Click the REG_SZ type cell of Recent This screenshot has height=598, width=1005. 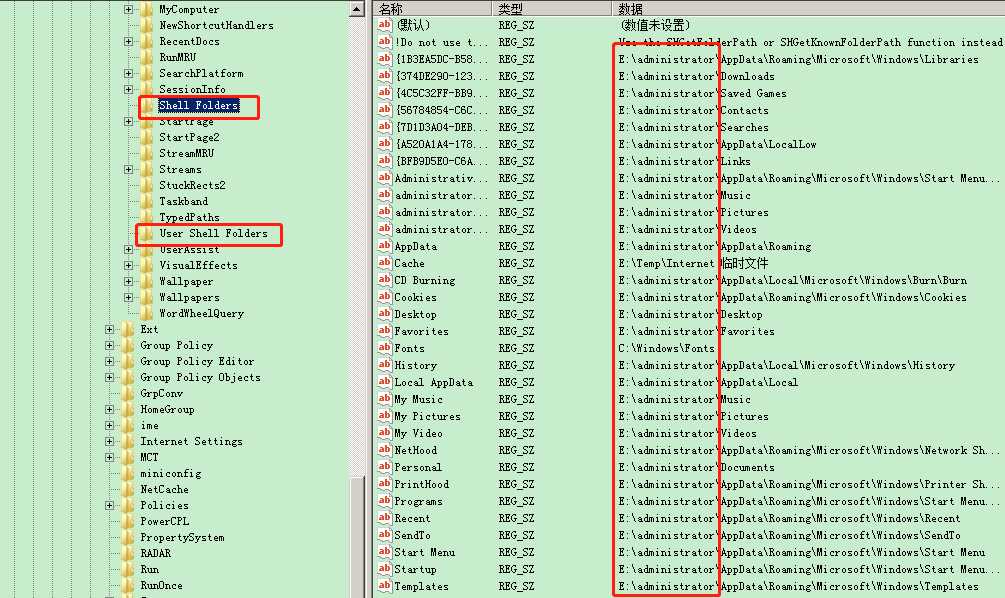pos(516,518)
